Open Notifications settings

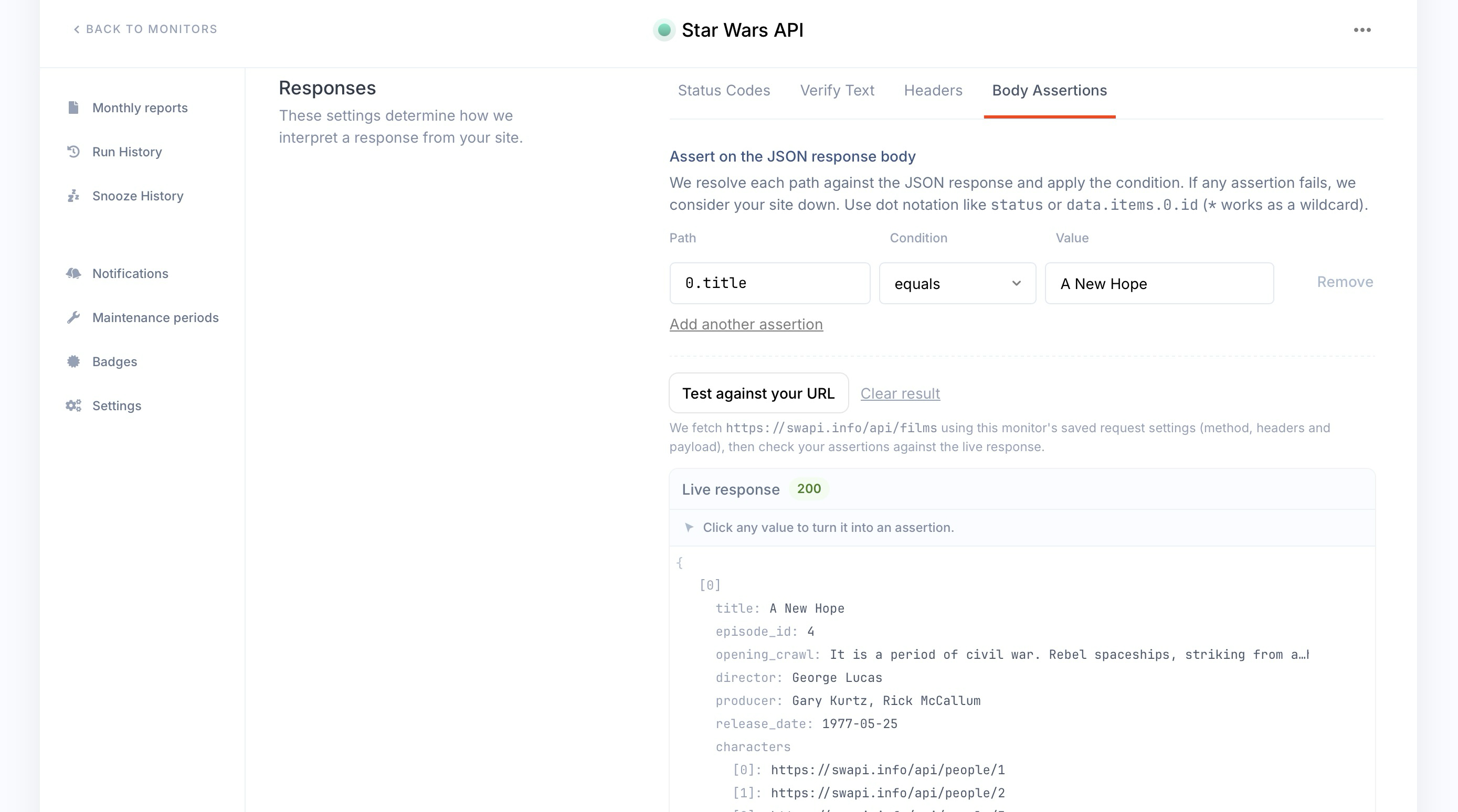tap(130, 274)
